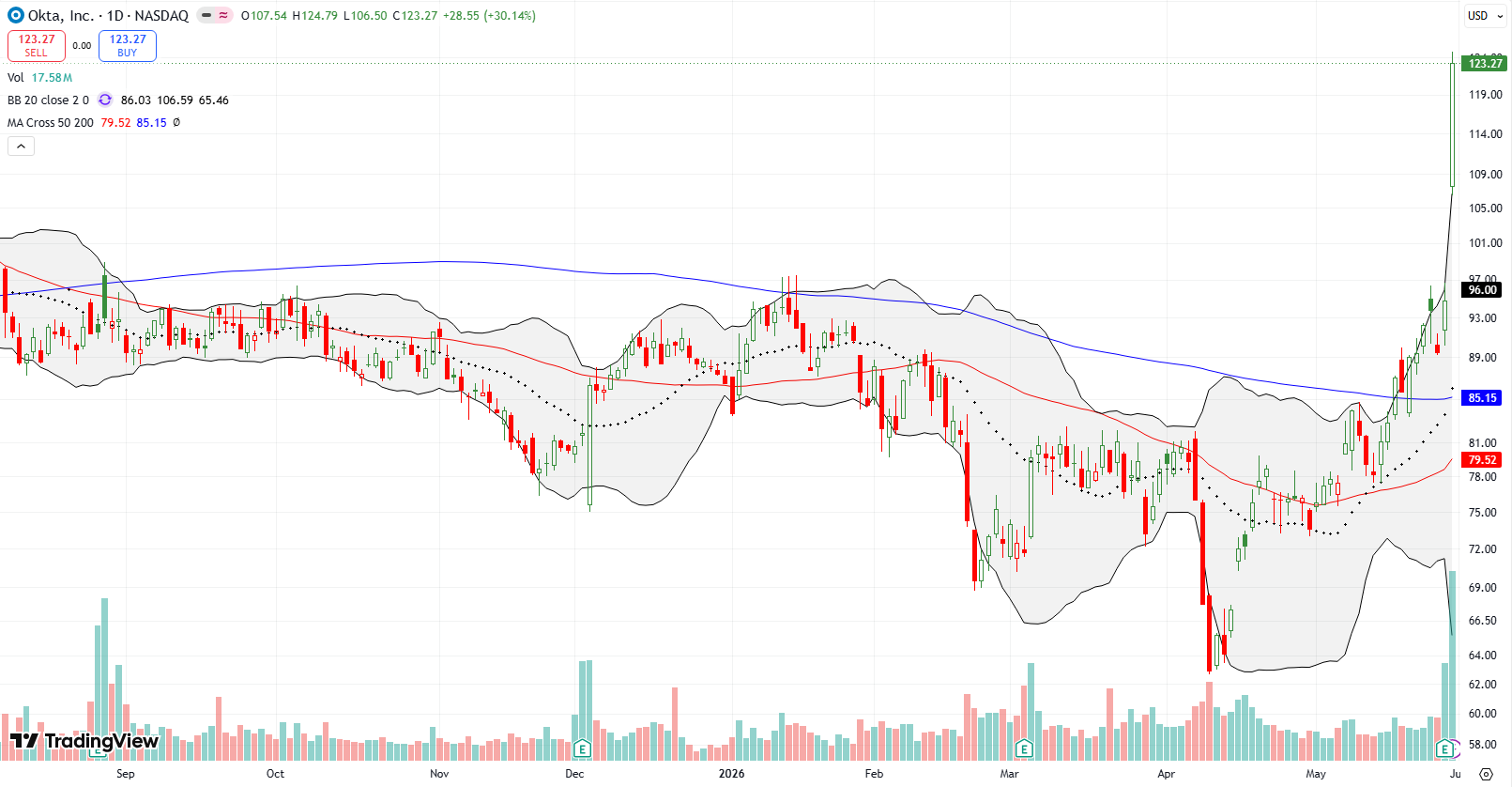Click the NASDAQ exchange label
The width and height of the screenshot is (1512, 787).
point(161,15)
